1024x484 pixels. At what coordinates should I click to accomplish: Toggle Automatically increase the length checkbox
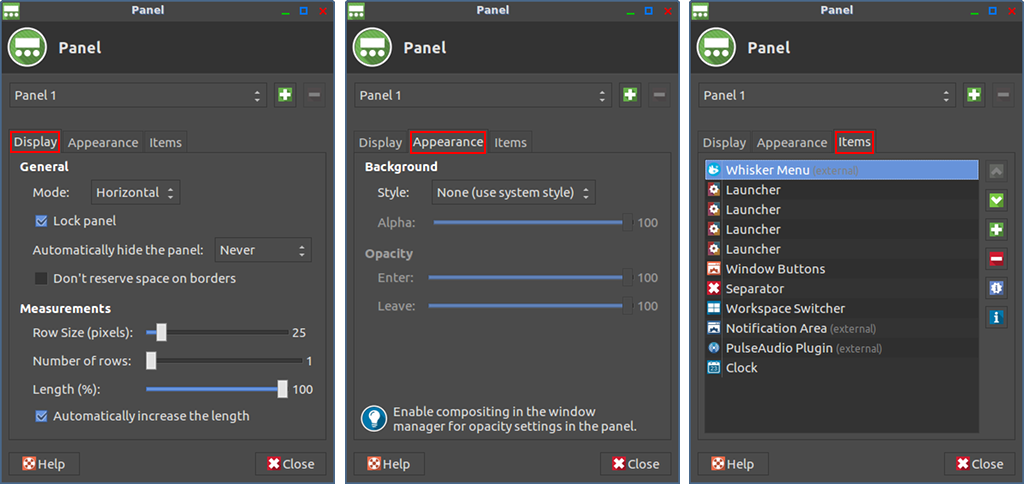coord(41,415)
